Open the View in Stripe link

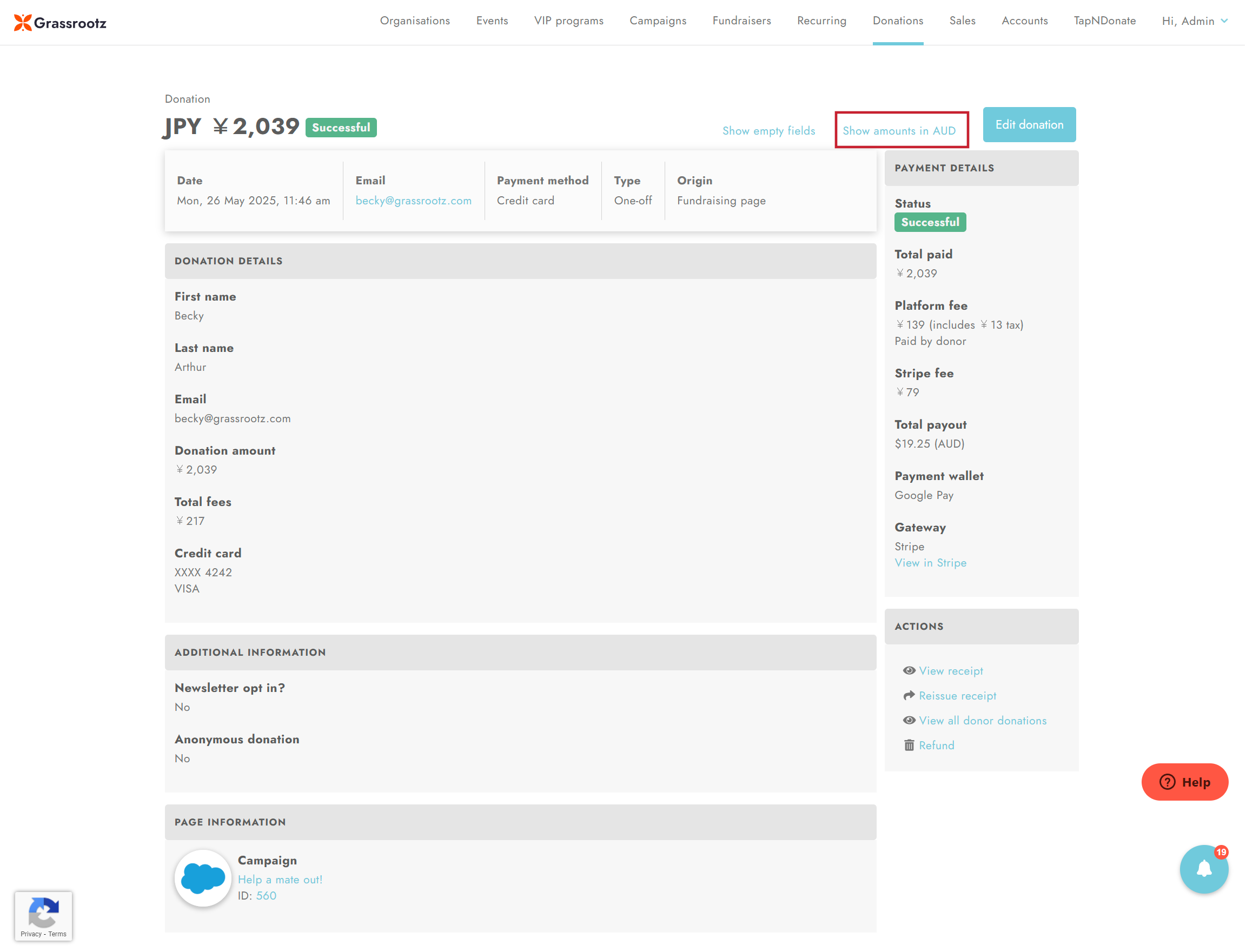(931, 563)
